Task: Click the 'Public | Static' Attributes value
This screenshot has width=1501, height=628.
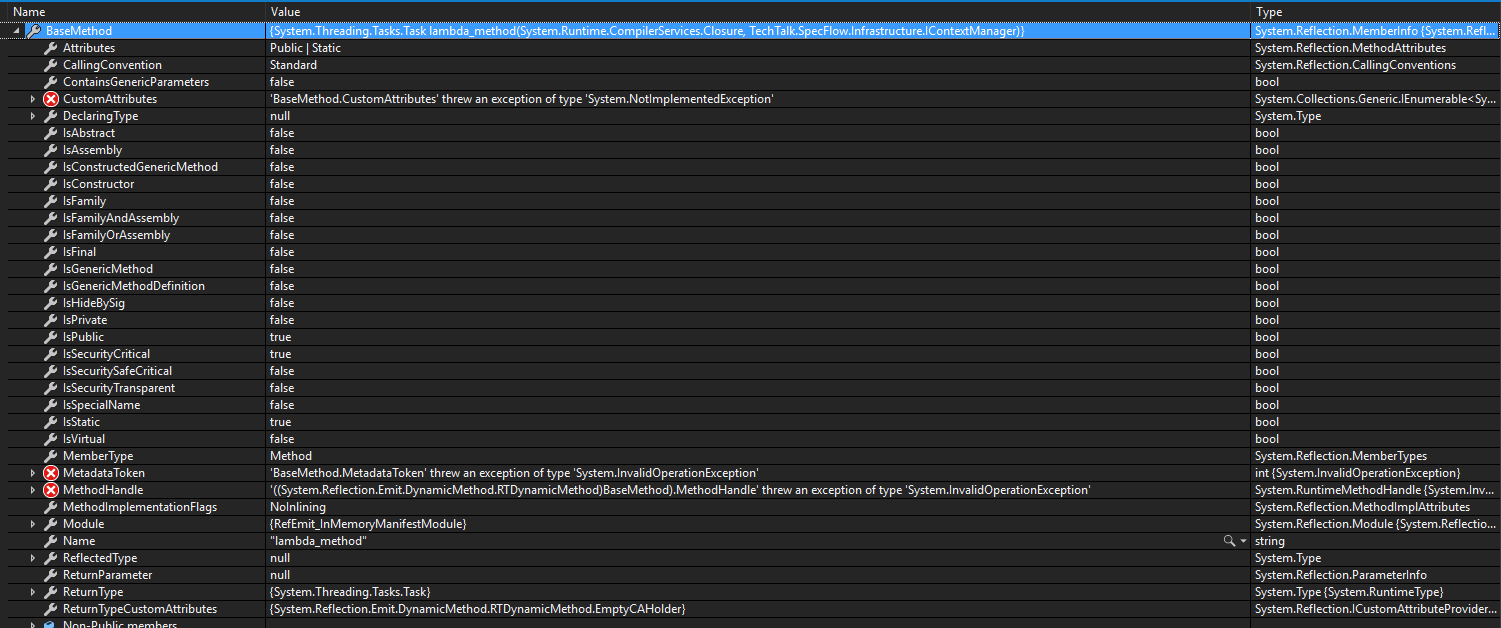Action: pyautogui.click(x=305, y=48)
